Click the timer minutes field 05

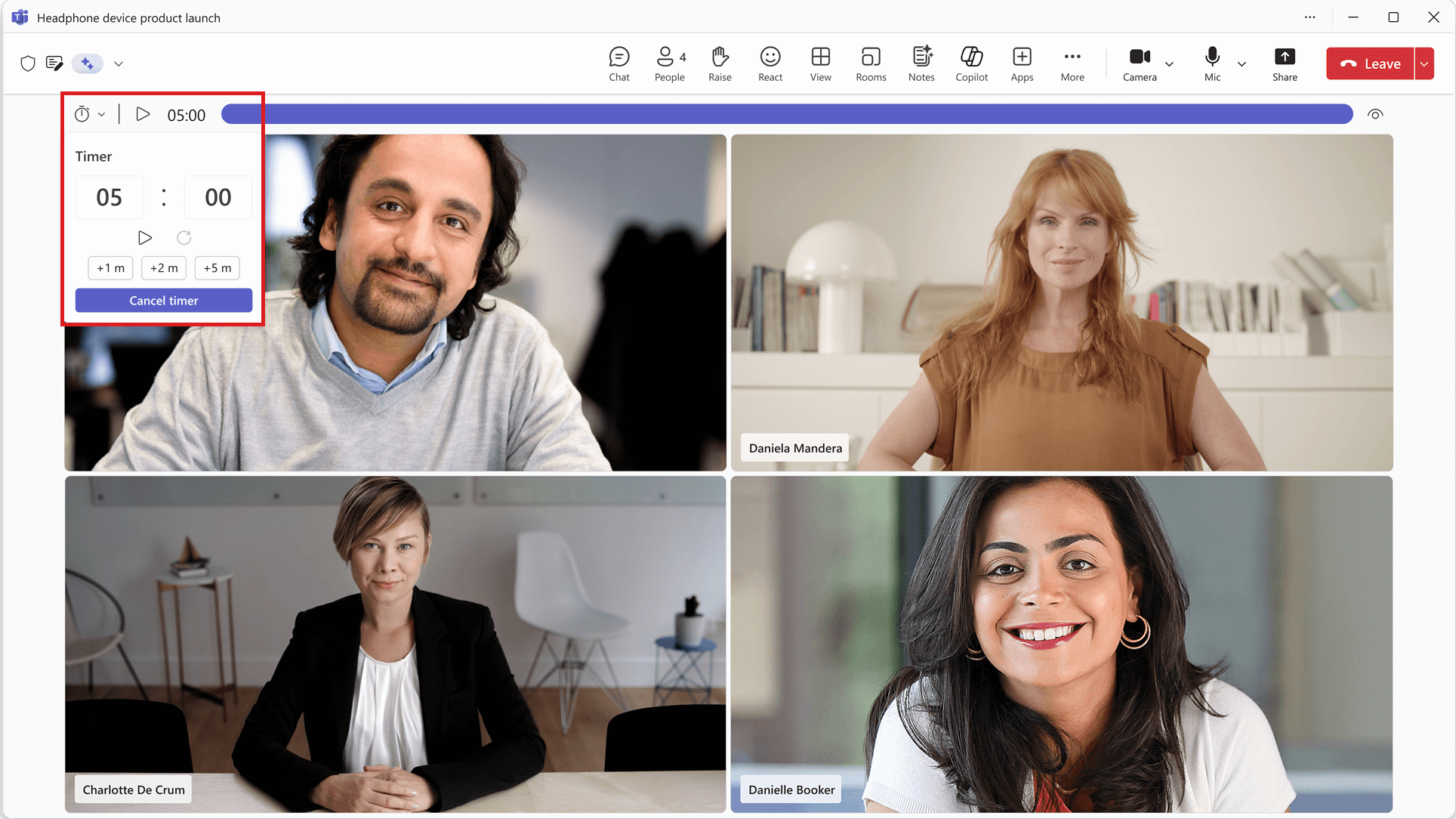click(110, 198)
